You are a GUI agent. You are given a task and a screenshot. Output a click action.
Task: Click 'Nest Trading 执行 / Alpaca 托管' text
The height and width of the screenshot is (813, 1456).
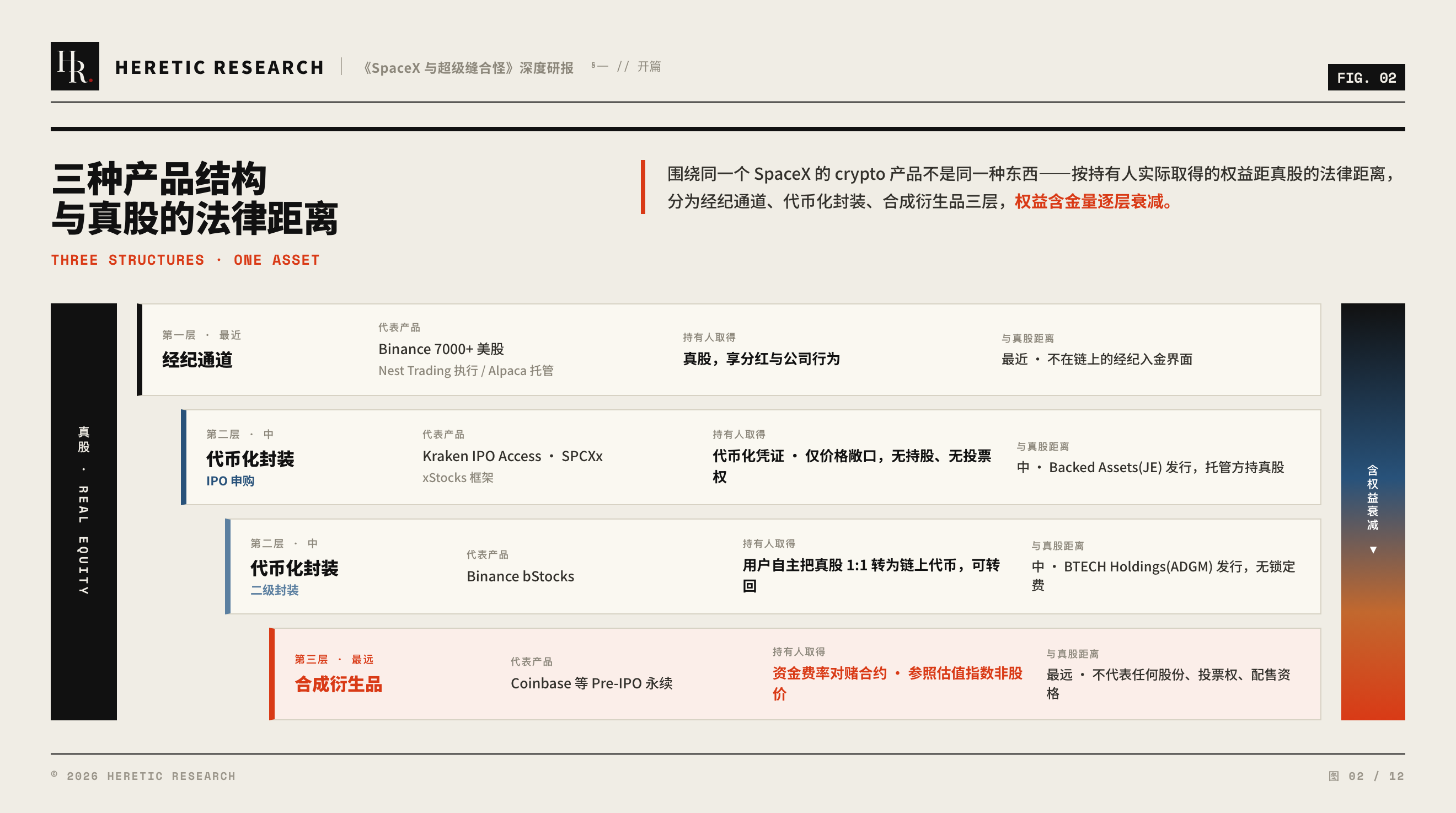[x=465, y=371]
